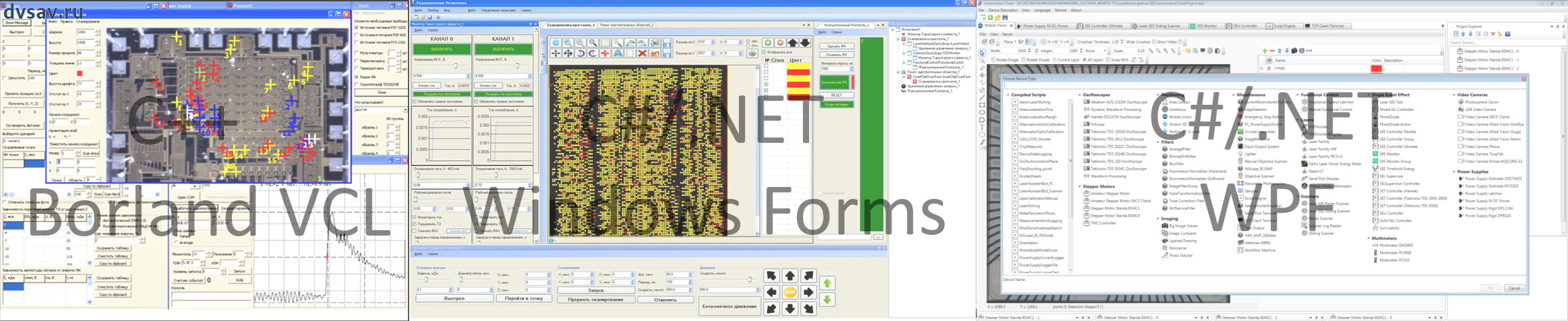Click the green RESET button
The image size is (1568, 321).
pos(836,95)
